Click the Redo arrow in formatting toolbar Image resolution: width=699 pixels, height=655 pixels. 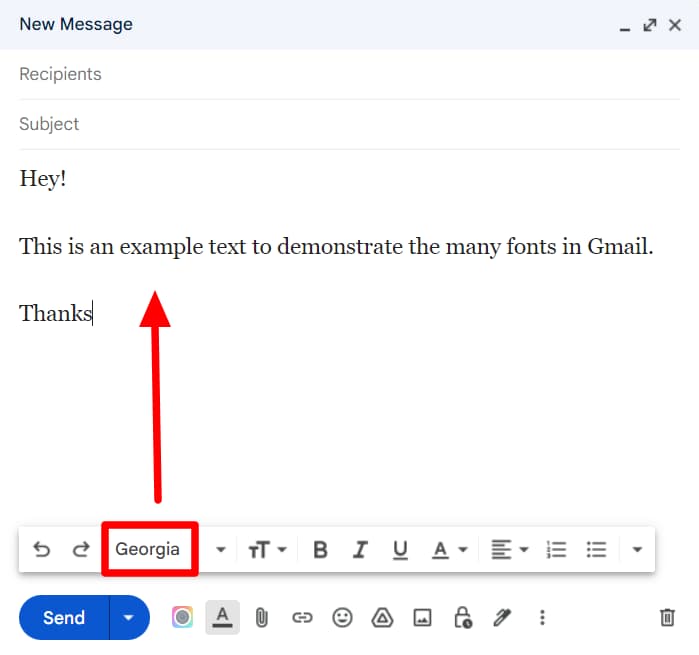(81, 549)
